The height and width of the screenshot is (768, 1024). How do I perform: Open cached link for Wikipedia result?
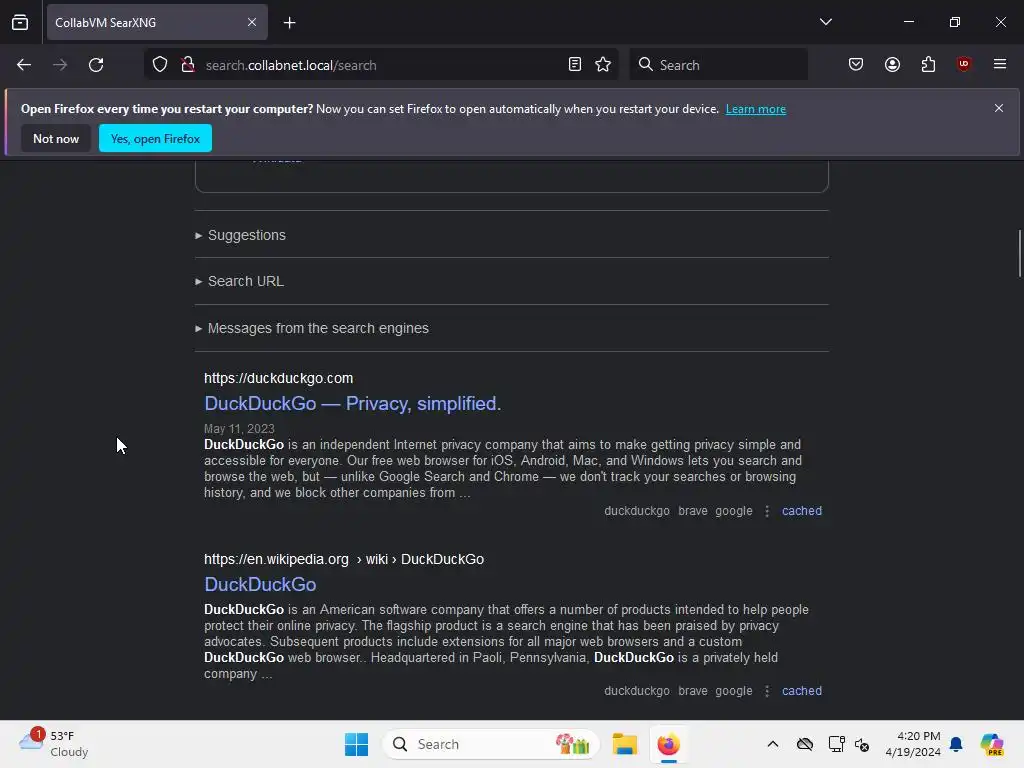802,691
